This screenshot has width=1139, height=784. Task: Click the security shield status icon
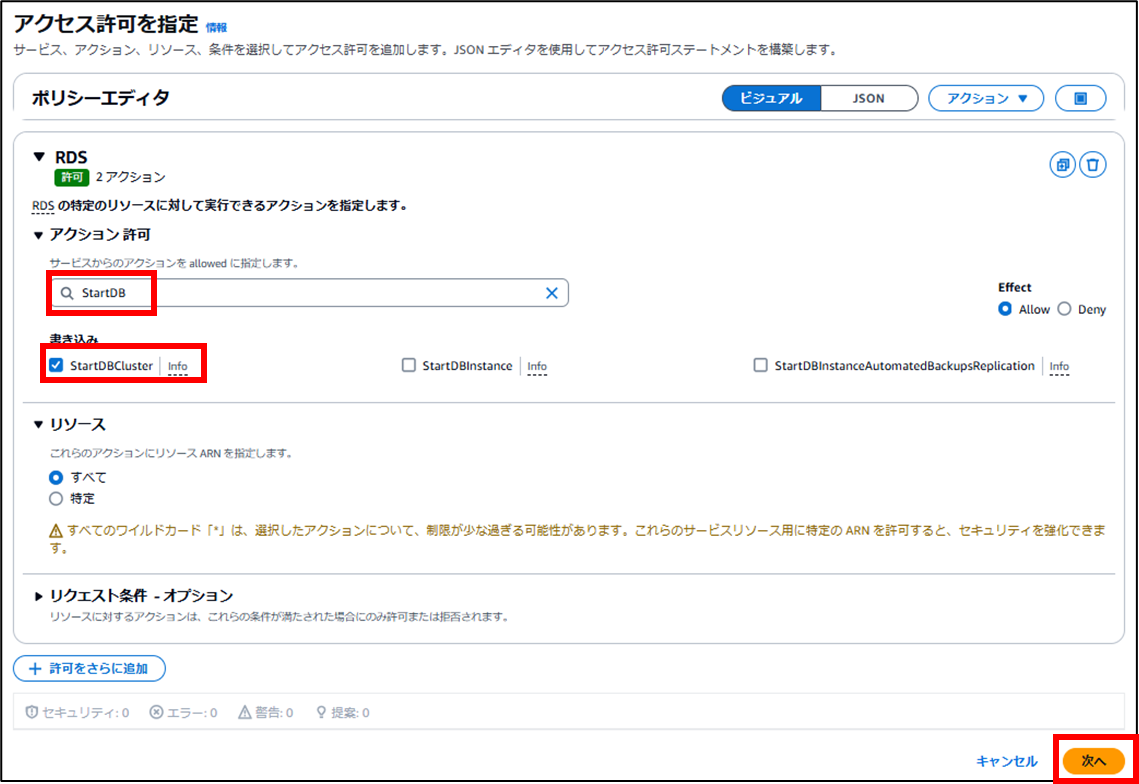pos(31,712)
